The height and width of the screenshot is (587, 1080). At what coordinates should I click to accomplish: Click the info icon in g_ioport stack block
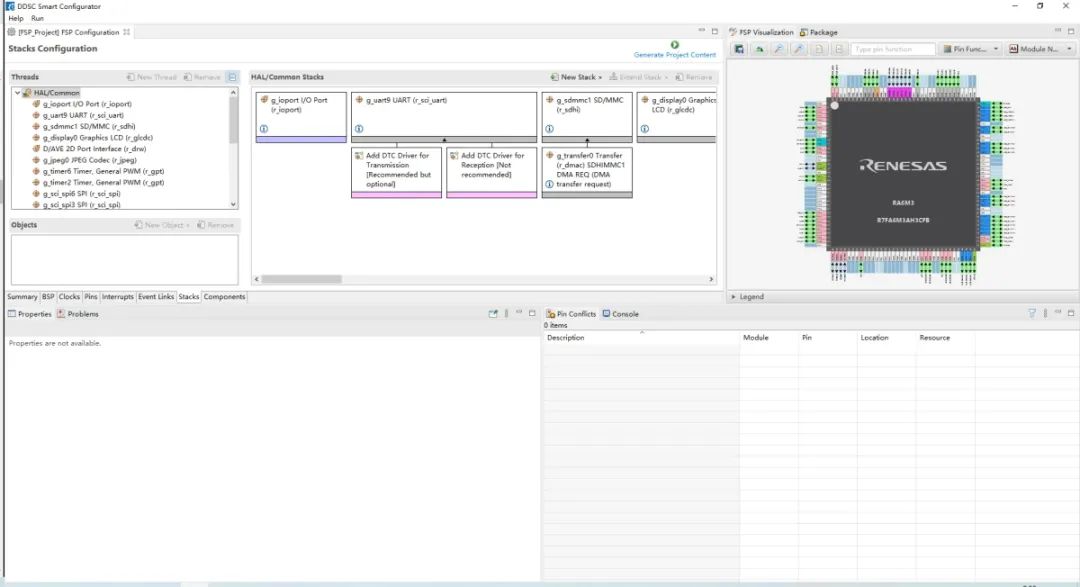pyautogui.click(x=264, y=129)
